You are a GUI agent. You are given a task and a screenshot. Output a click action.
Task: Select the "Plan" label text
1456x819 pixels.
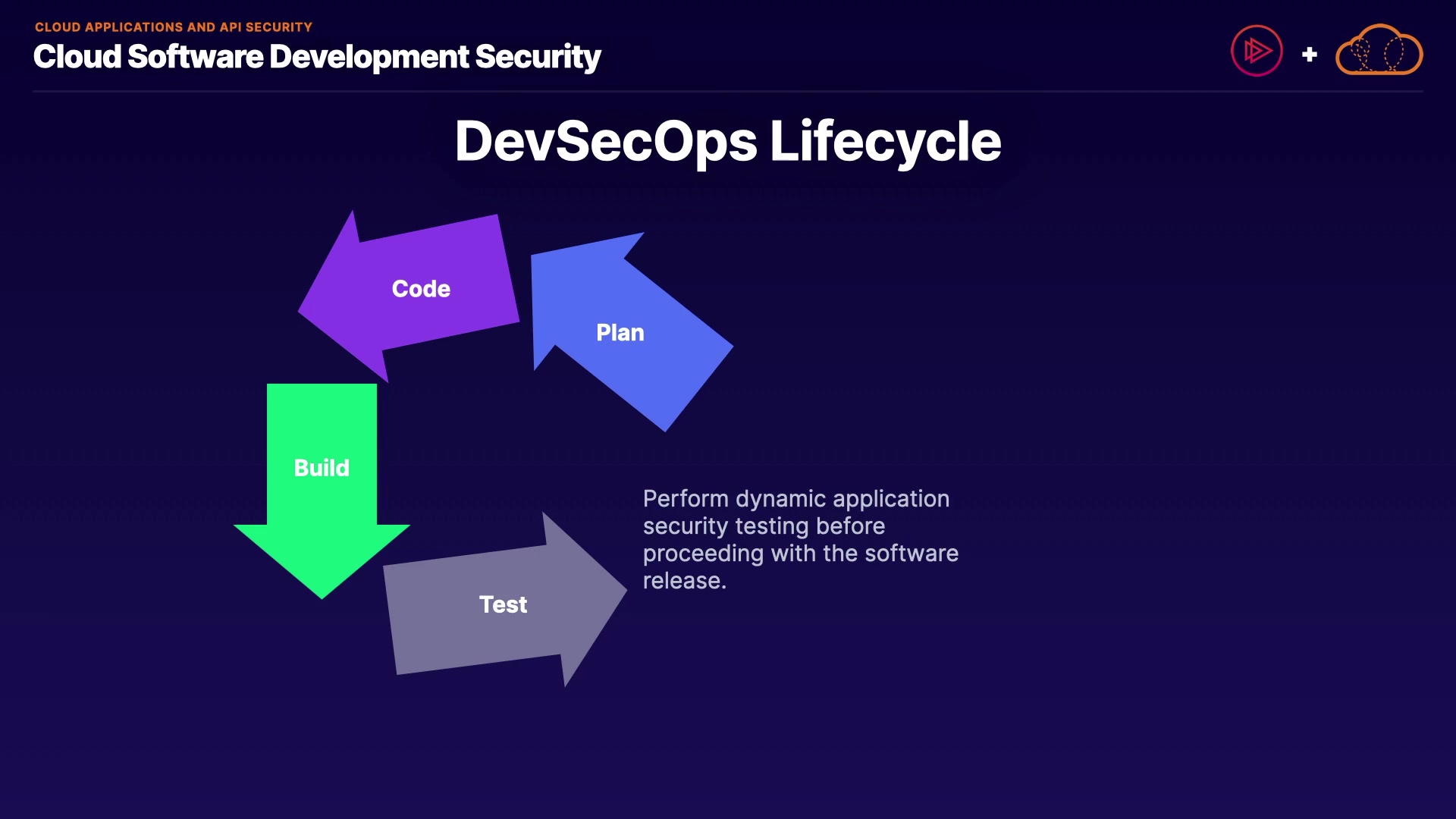(x=620, y=333)
